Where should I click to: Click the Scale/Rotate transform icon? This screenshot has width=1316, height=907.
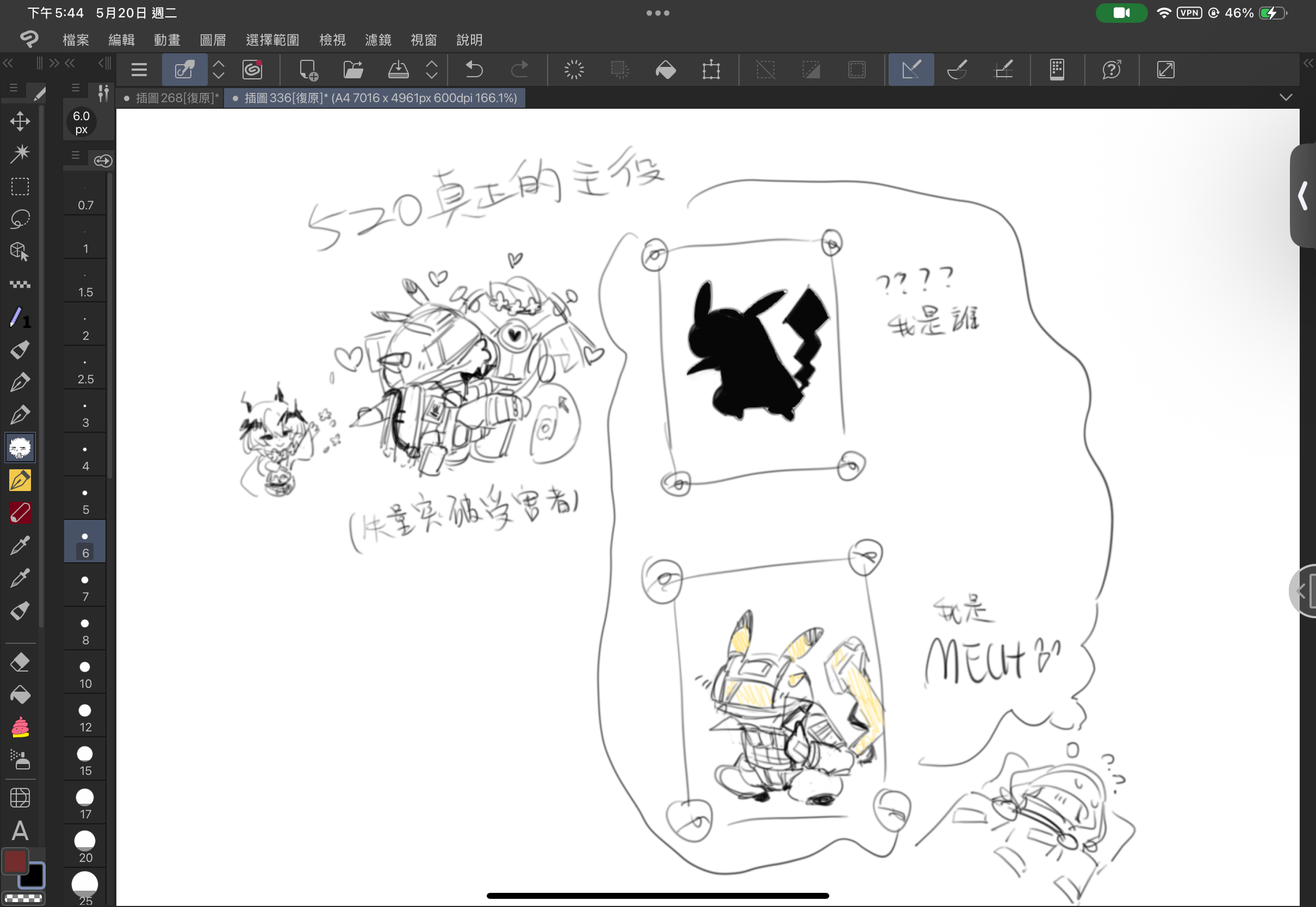tap(711, 70)
